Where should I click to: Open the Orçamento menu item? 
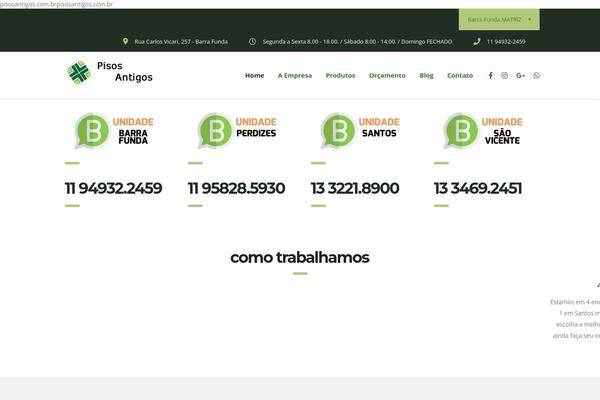point(387,75)
